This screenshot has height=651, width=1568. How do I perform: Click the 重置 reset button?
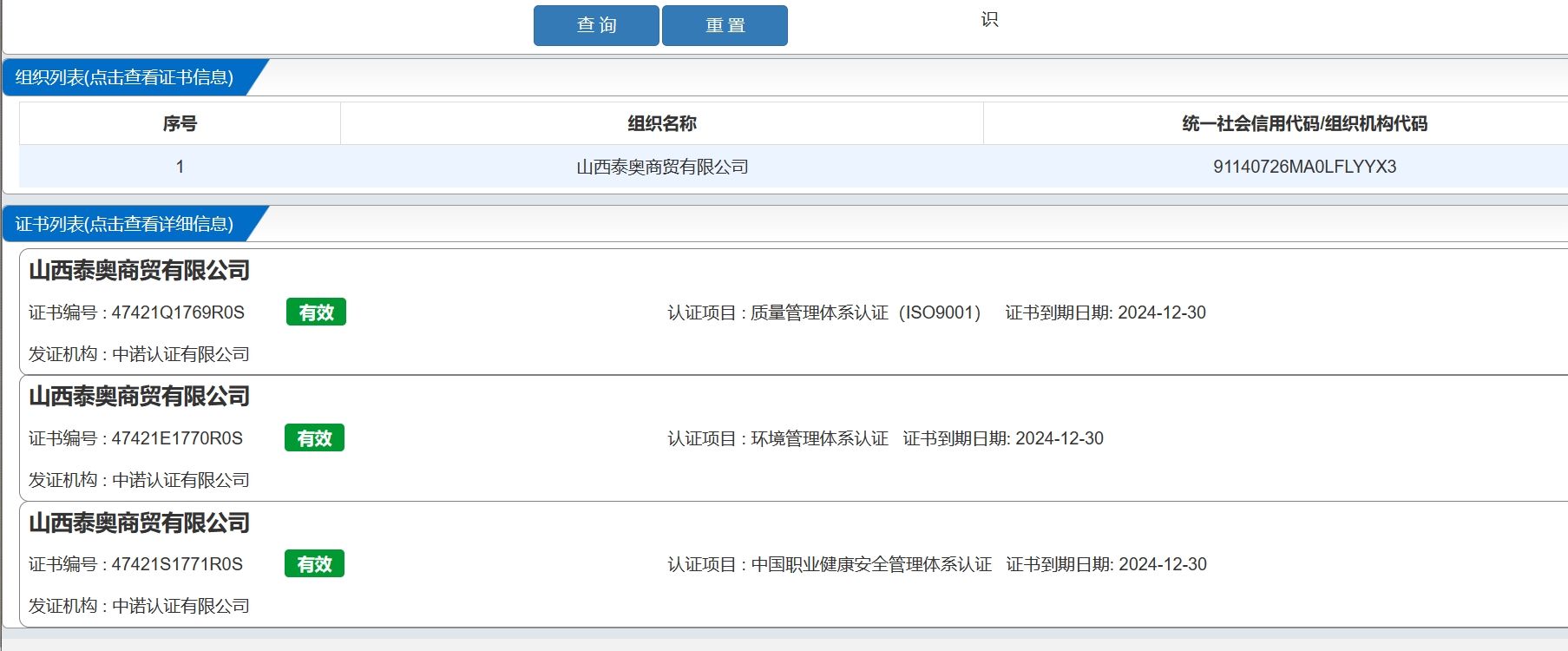pyautogui.click(x=725, y=25)
